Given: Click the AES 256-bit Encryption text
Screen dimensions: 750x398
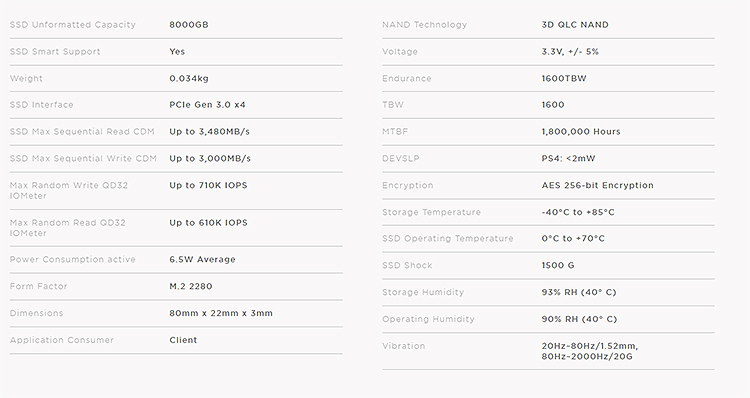Looking at the screenshot, I should point(597,185).
